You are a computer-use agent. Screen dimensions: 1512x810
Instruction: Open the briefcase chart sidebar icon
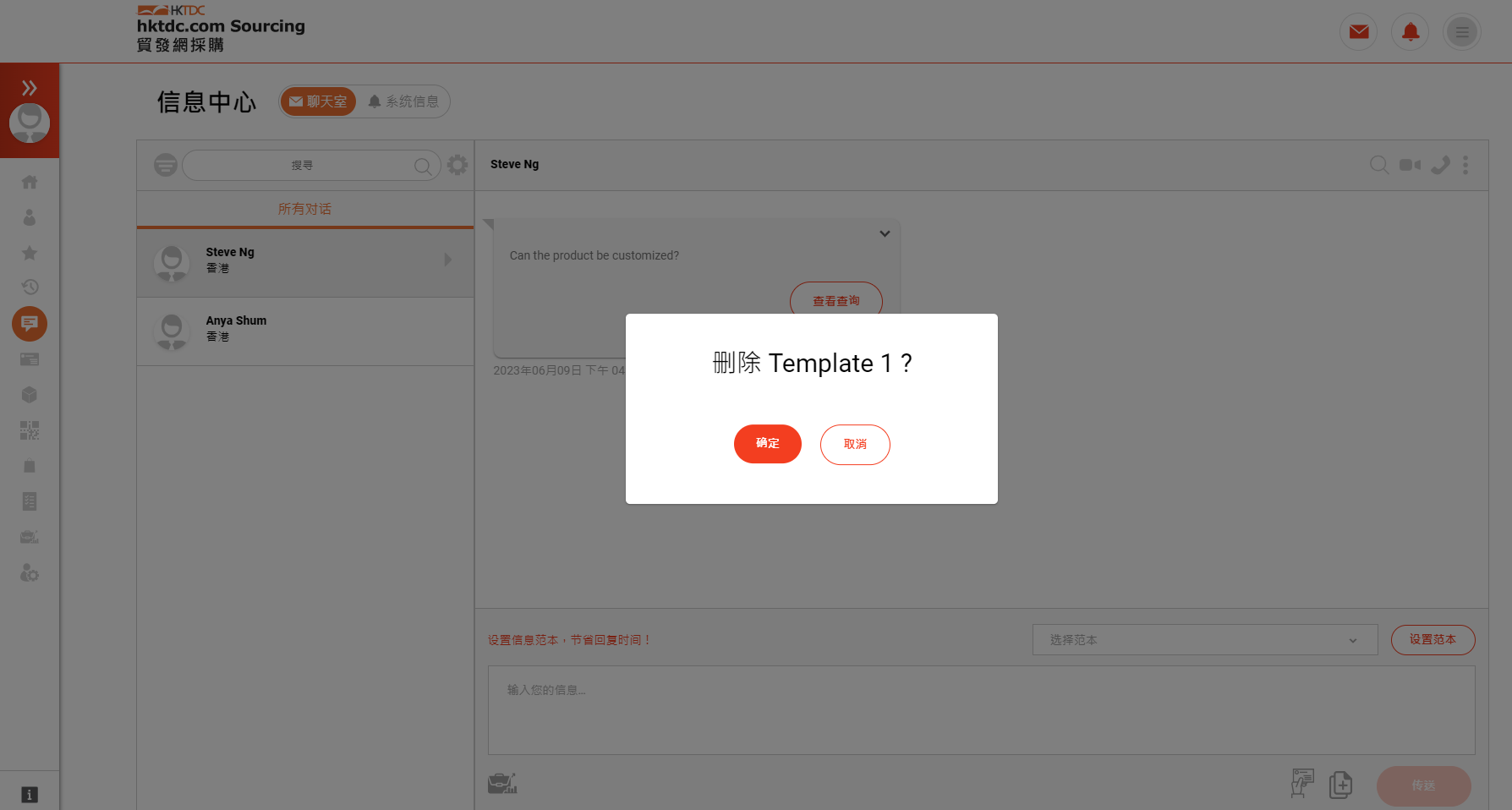coord(30,537)
